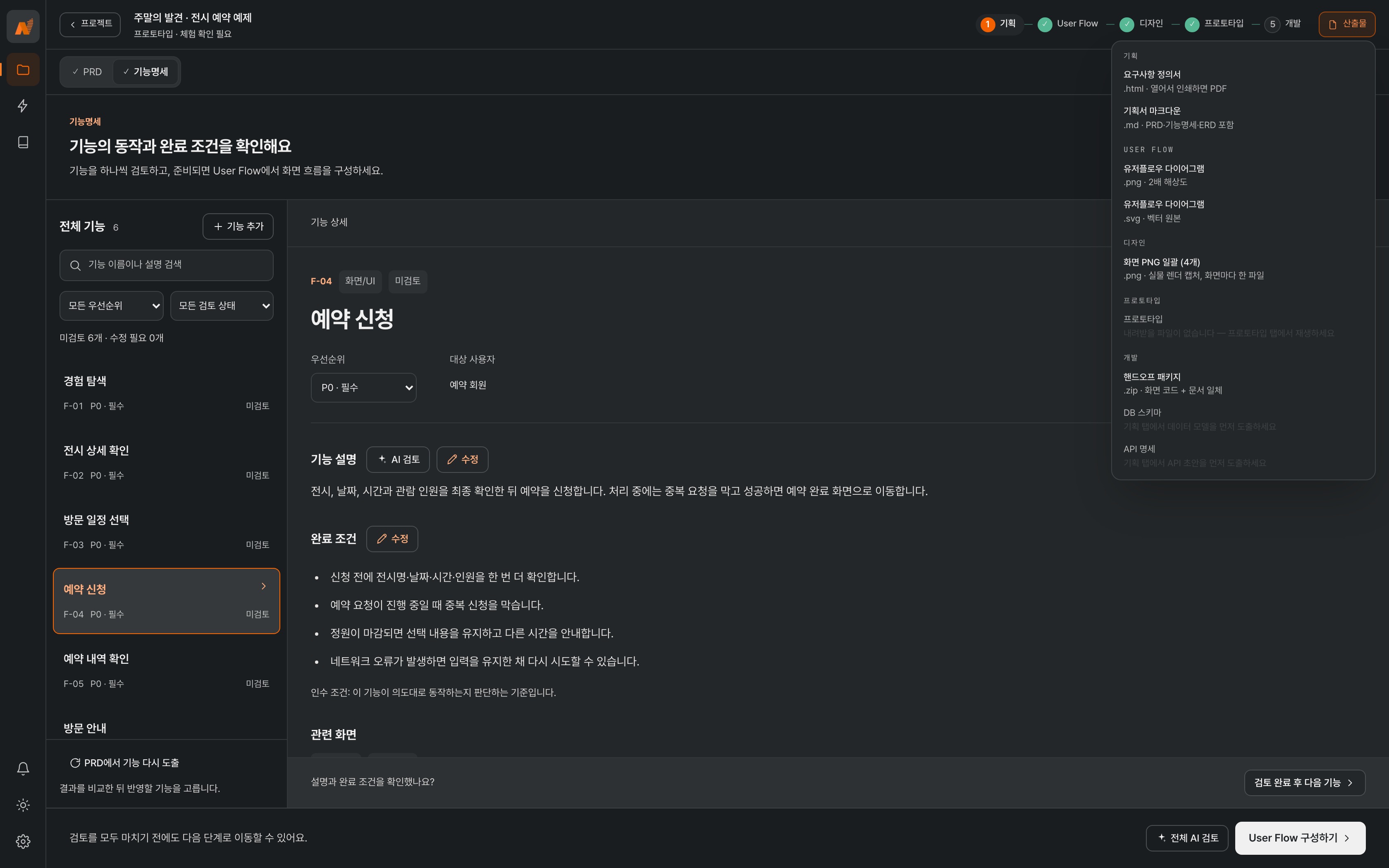Select the 예약 내역 확인 feature F-05
Screen dimensions: 1389x868
pos(167,670)
